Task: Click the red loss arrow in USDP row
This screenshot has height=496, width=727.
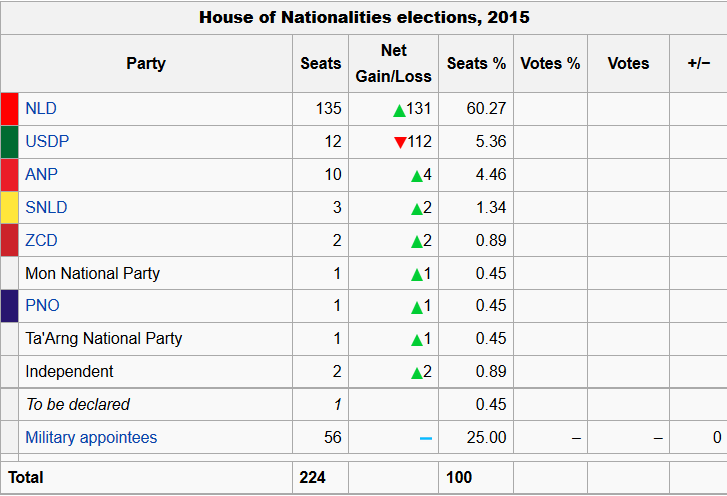Action: 400,142
